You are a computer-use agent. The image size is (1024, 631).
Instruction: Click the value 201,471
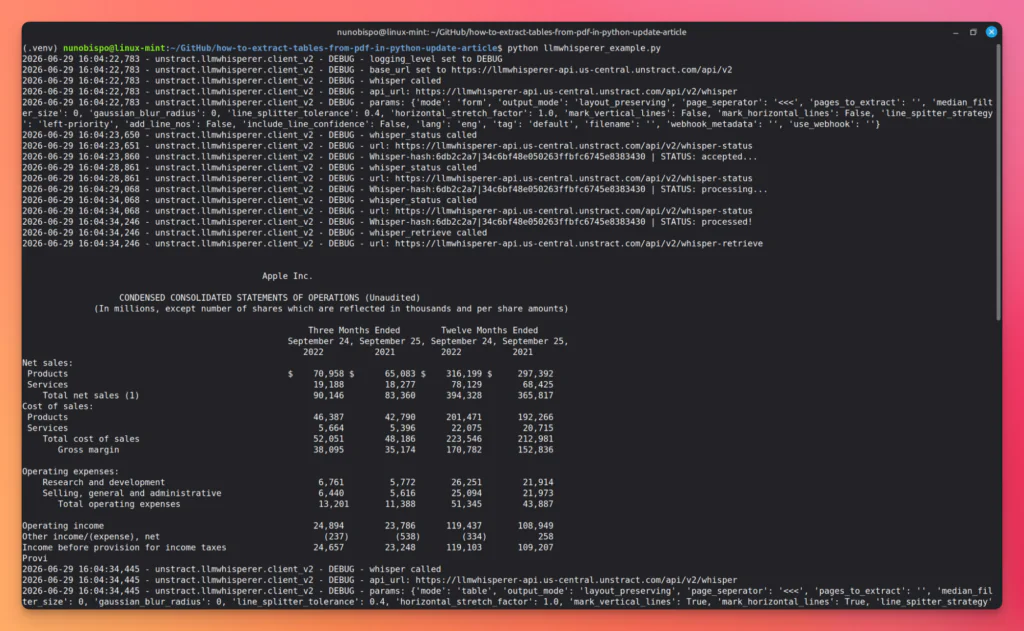(x=464, y=417)
